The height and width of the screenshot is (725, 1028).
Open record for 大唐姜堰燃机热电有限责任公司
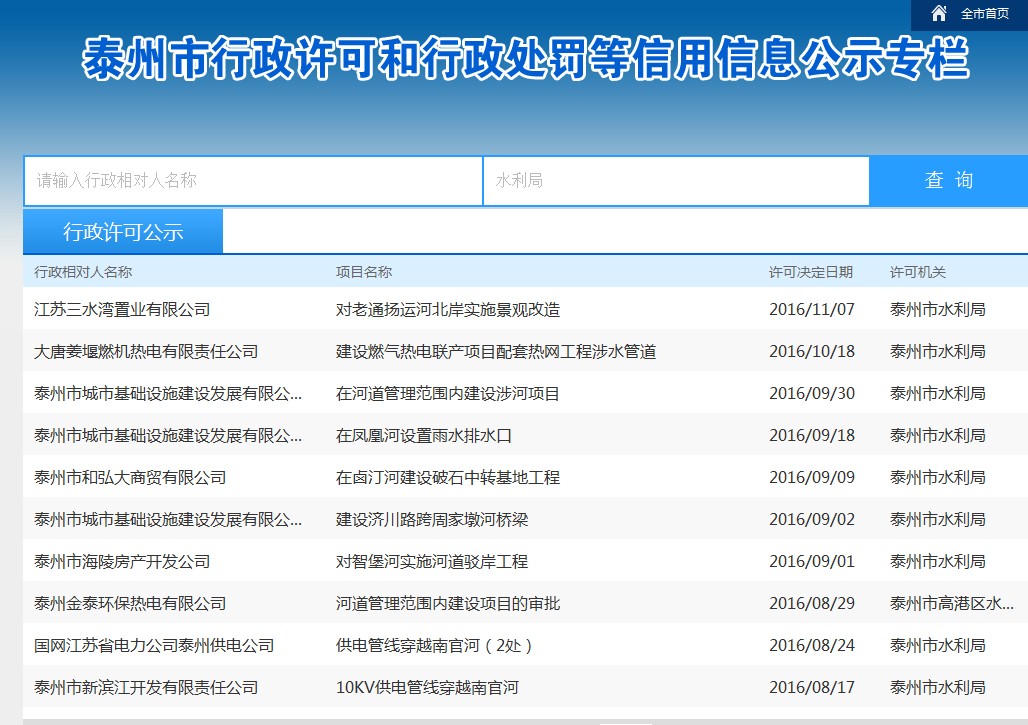pyautogui.click(x=146, y=352)
